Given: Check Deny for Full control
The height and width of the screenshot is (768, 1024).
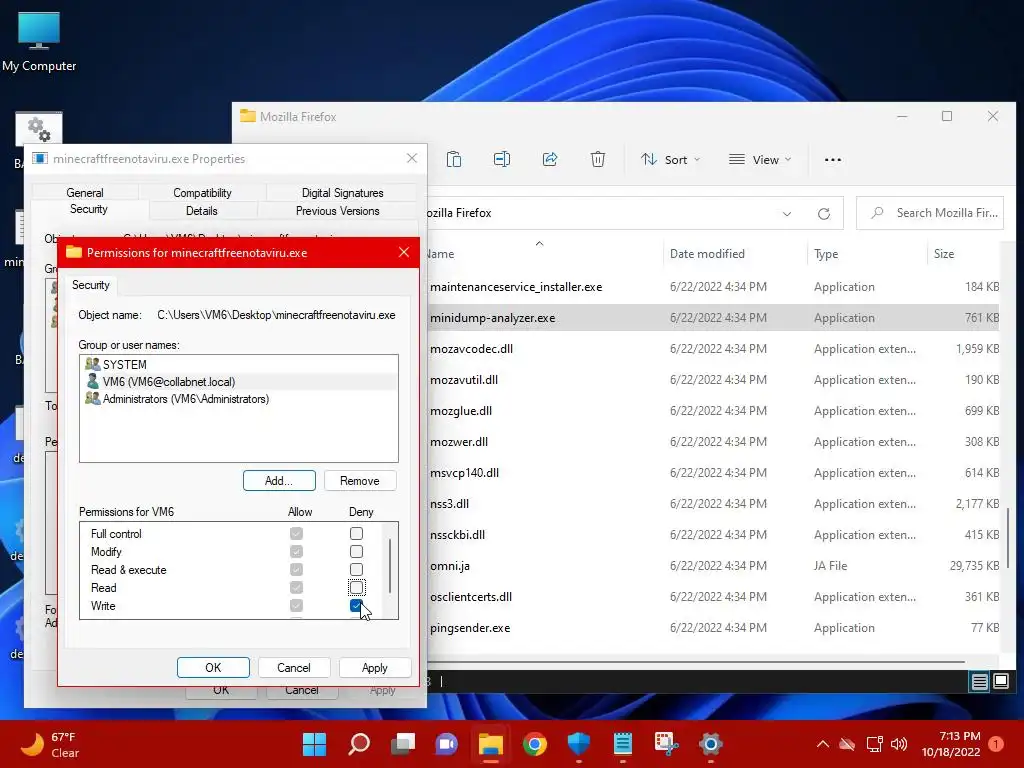Looking at the screenshot, I should [x=356, y=534].
